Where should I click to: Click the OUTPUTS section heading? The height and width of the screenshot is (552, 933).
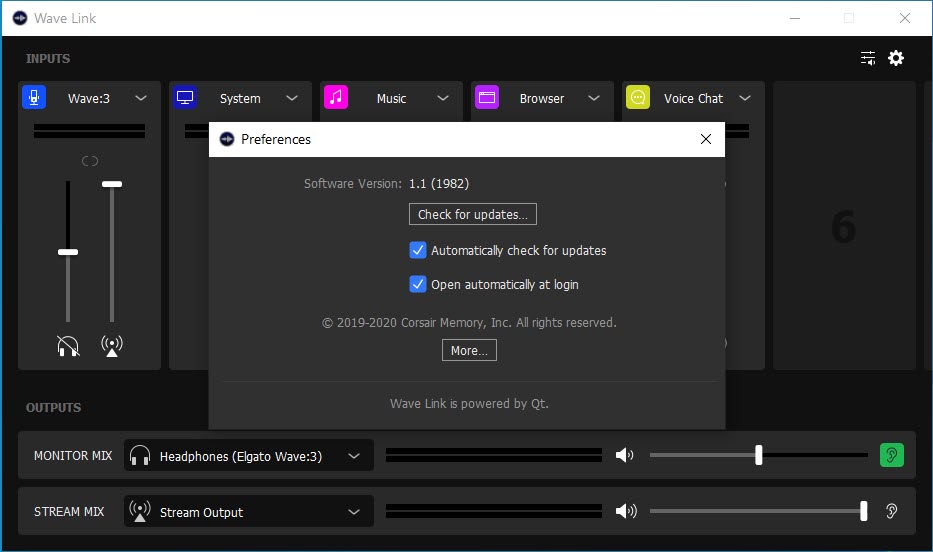54,407
